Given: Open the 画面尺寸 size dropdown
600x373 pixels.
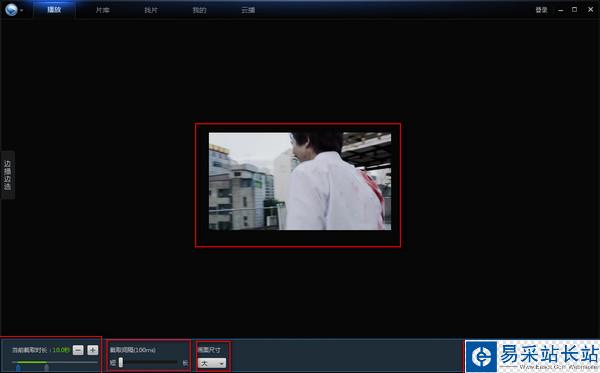Looking at the screenshot, I should pos(212,363).
